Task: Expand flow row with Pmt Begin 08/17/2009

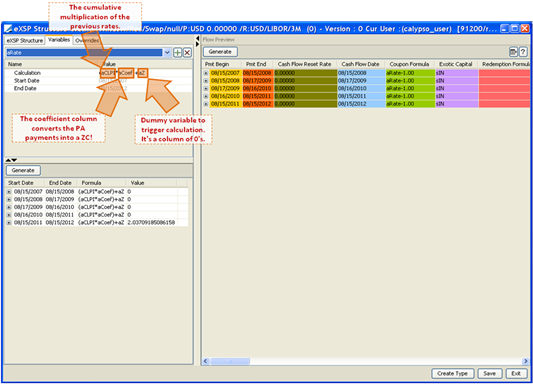Action: (206, 88)
